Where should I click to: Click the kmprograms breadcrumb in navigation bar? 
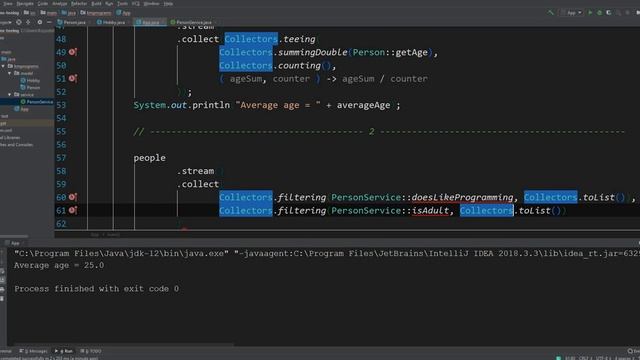coord(96,13)
